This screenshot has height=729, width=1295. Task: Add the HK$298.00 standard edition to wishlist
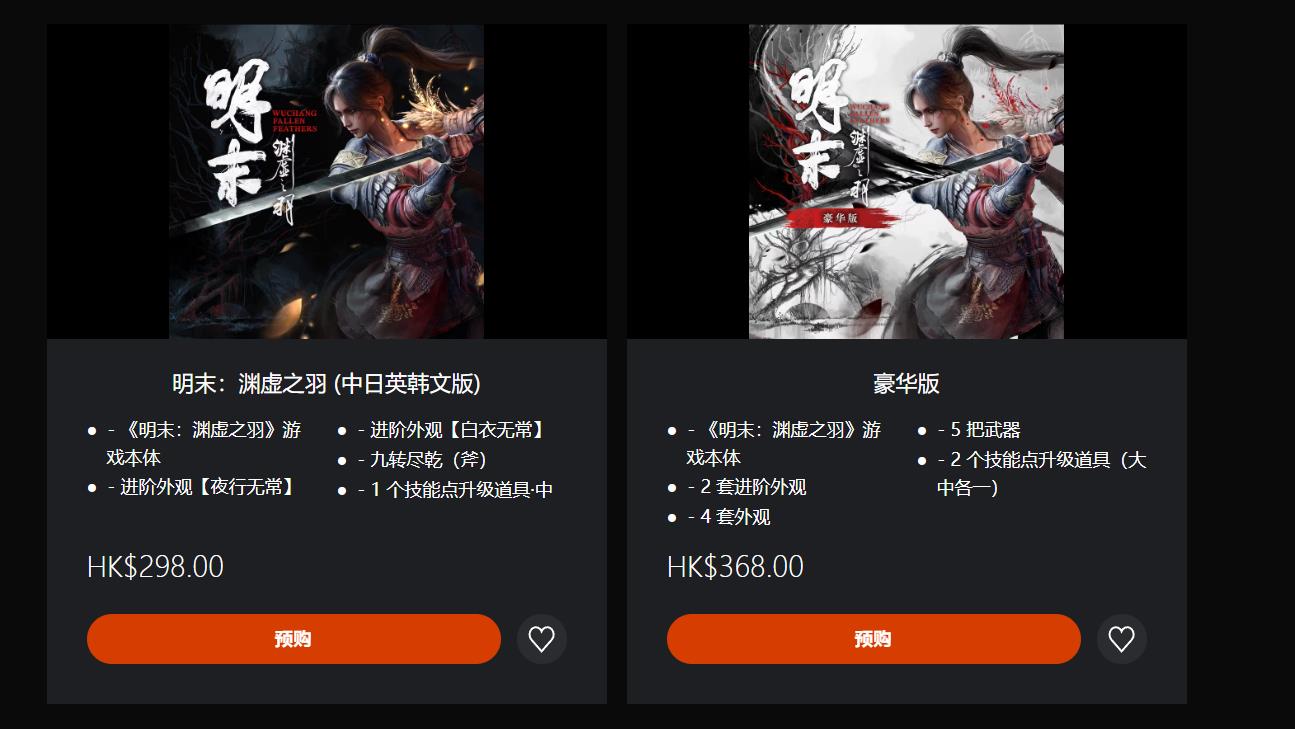tap(541, 639)
